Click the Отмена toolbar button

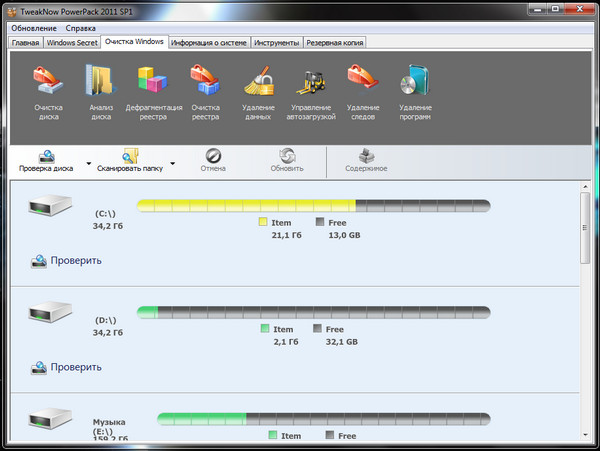[213, 161]
